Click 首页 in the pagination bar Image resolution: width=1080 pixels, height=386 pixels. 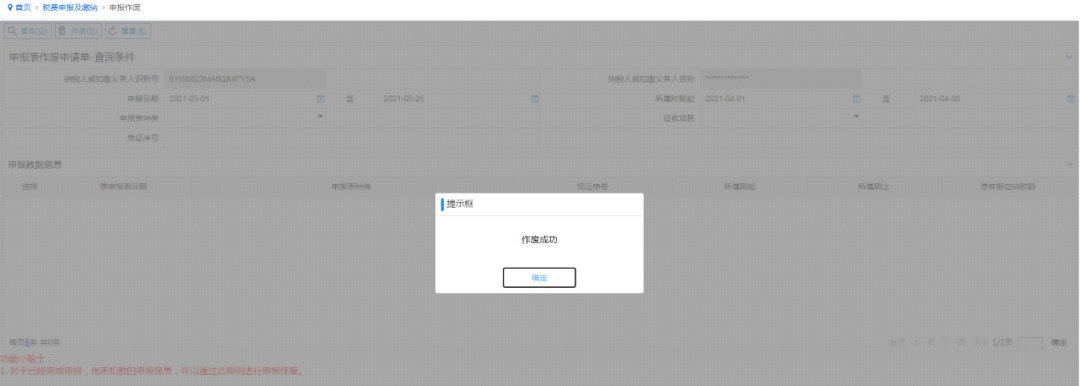pos(897,342)
